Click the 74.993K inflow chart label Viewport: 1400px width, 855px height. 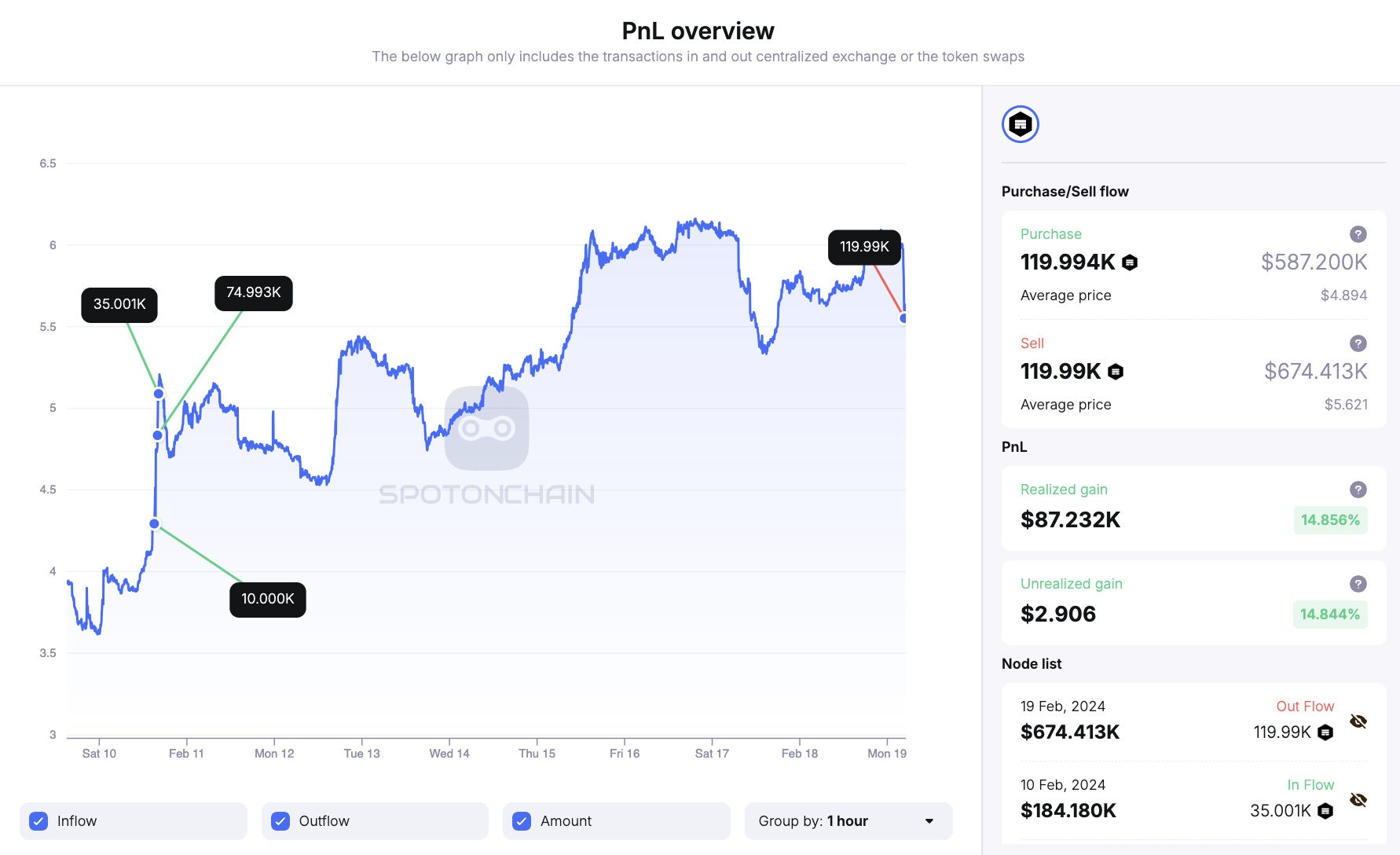tap(253, 292)
